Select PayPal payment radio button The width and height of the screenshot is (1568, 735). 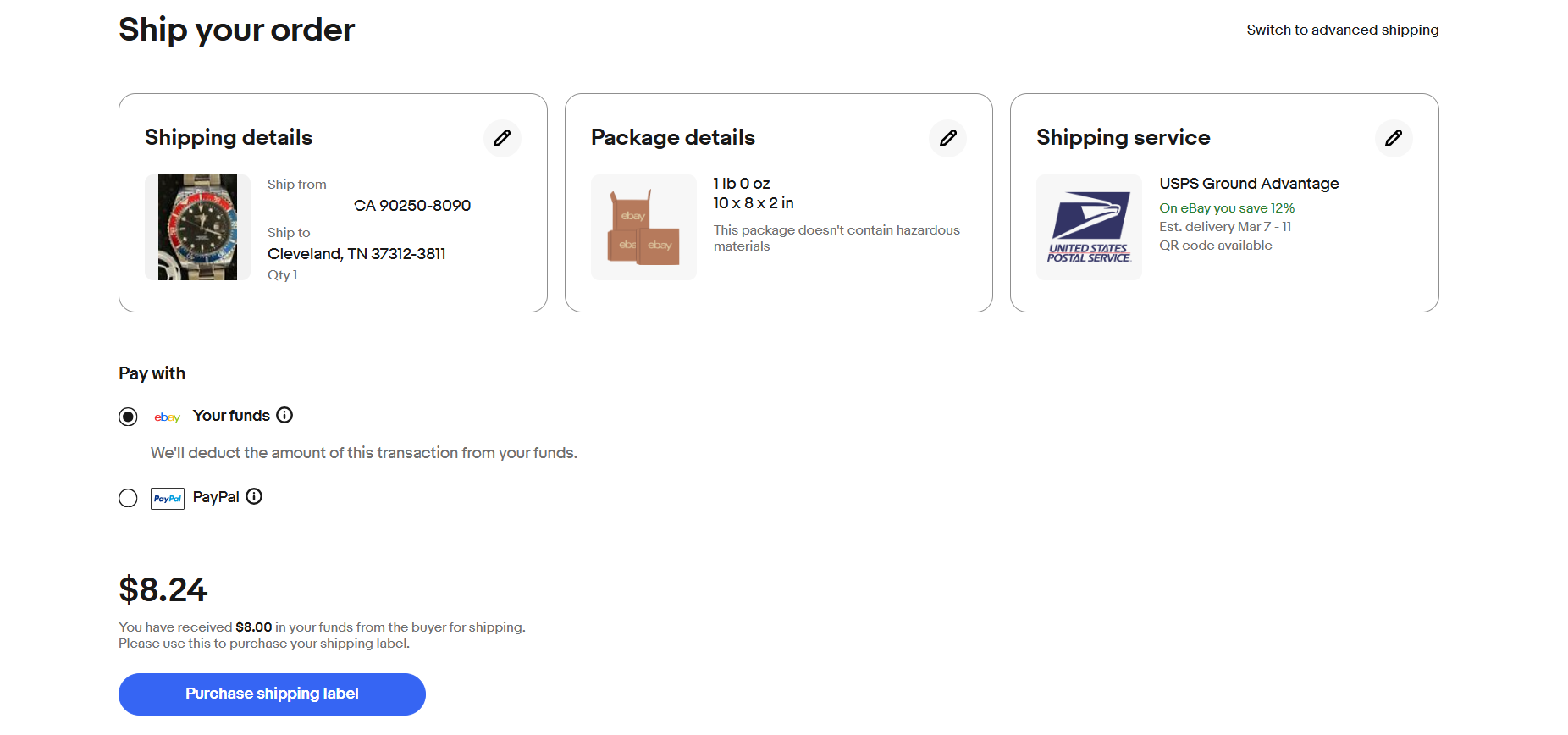point(128,498)
